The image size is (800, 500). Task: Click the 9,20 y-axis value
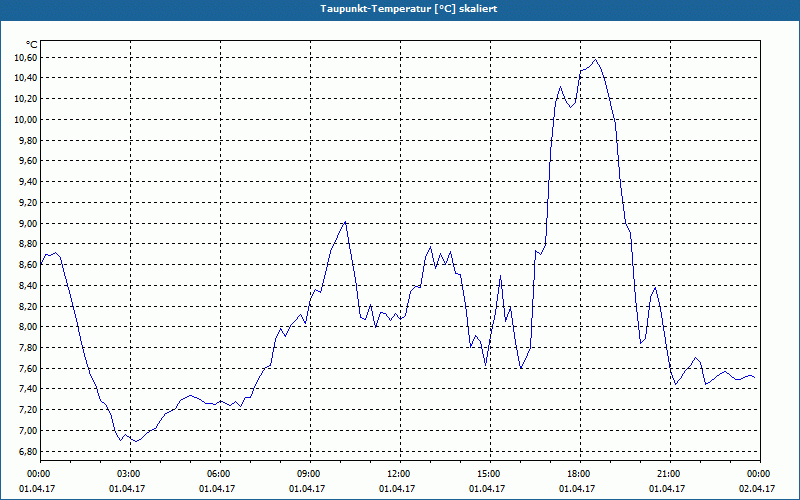28,203
